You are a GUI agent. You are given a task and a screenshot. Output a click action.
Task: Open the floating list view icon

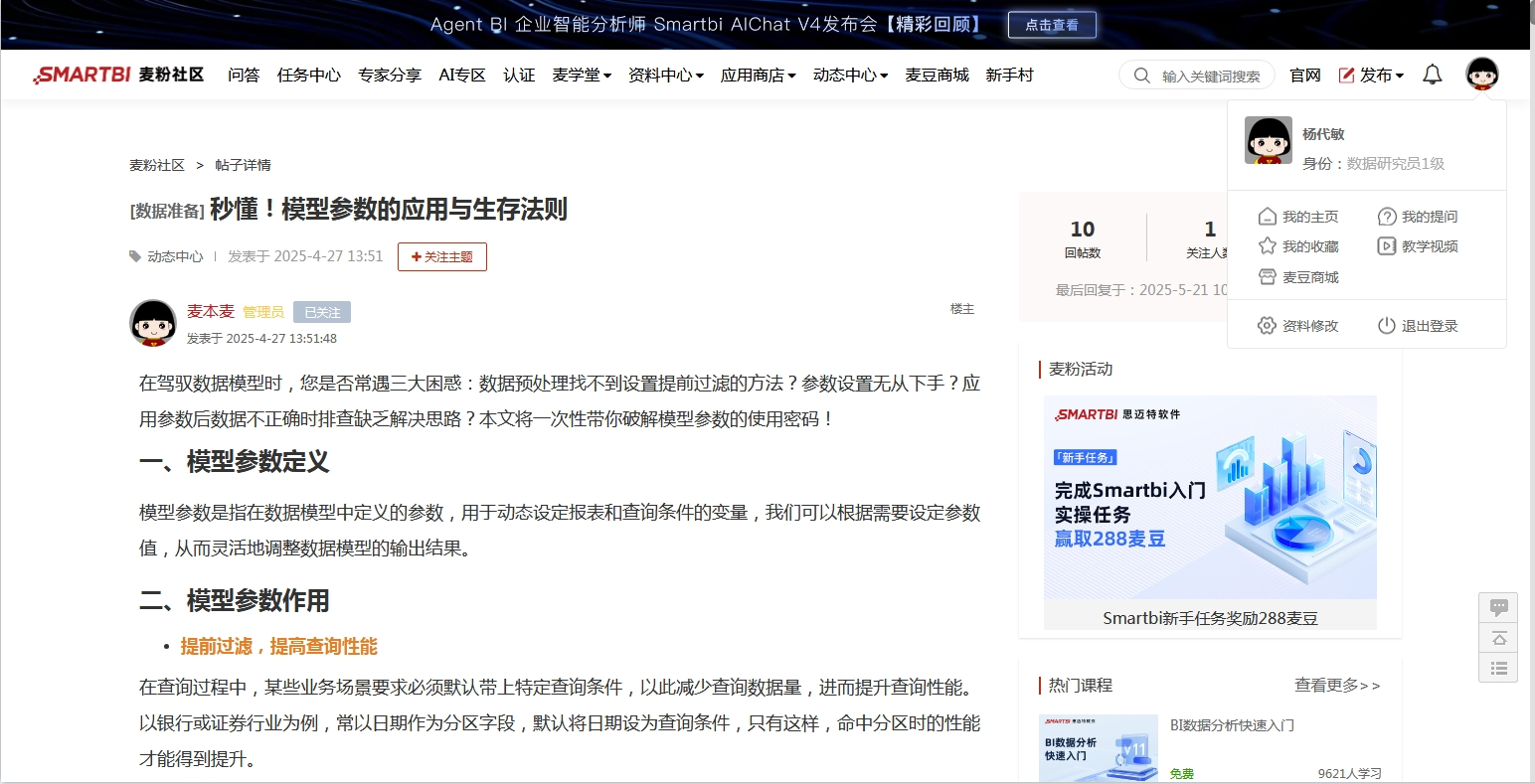[x=1498, y=668]
